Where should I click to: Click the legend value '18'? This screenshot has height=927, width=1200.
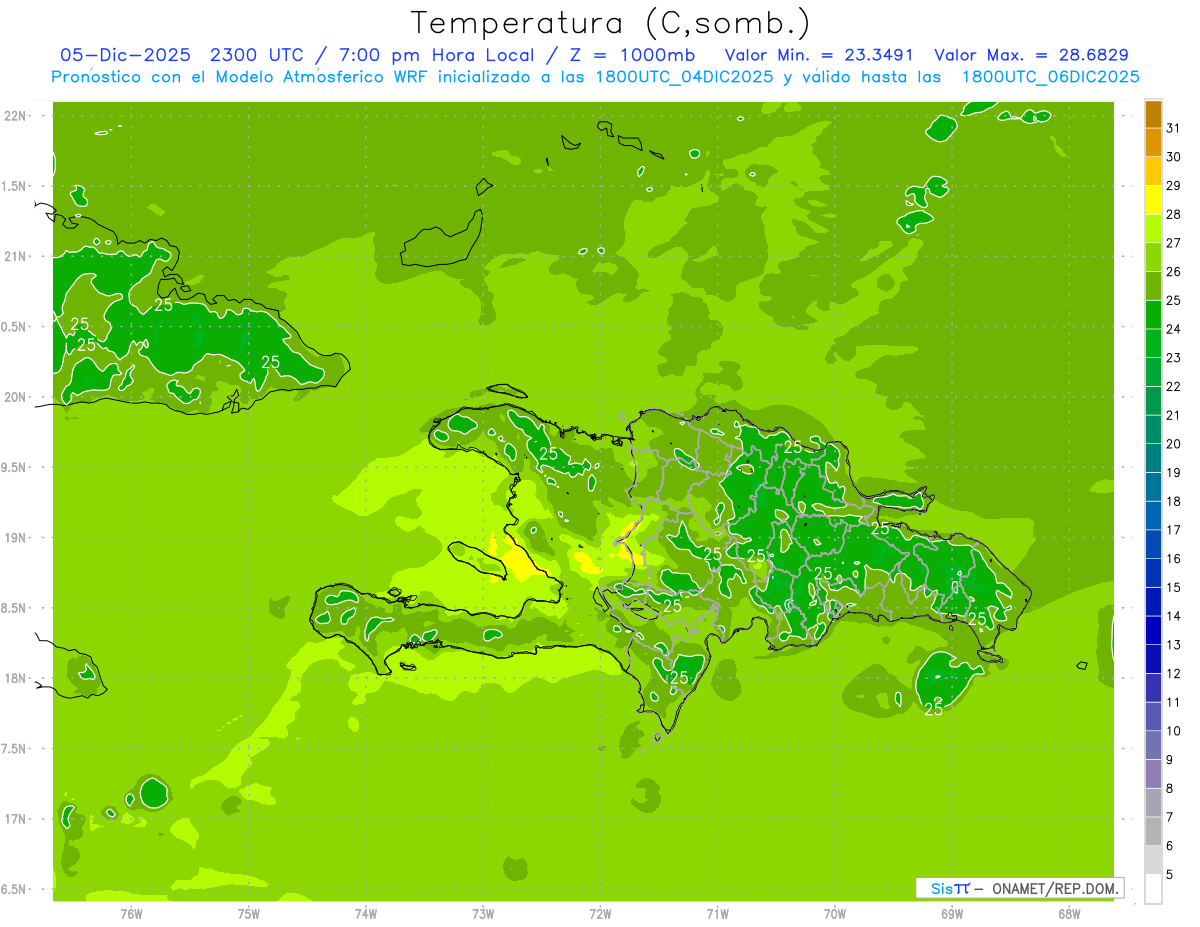tap(1174, 502)
